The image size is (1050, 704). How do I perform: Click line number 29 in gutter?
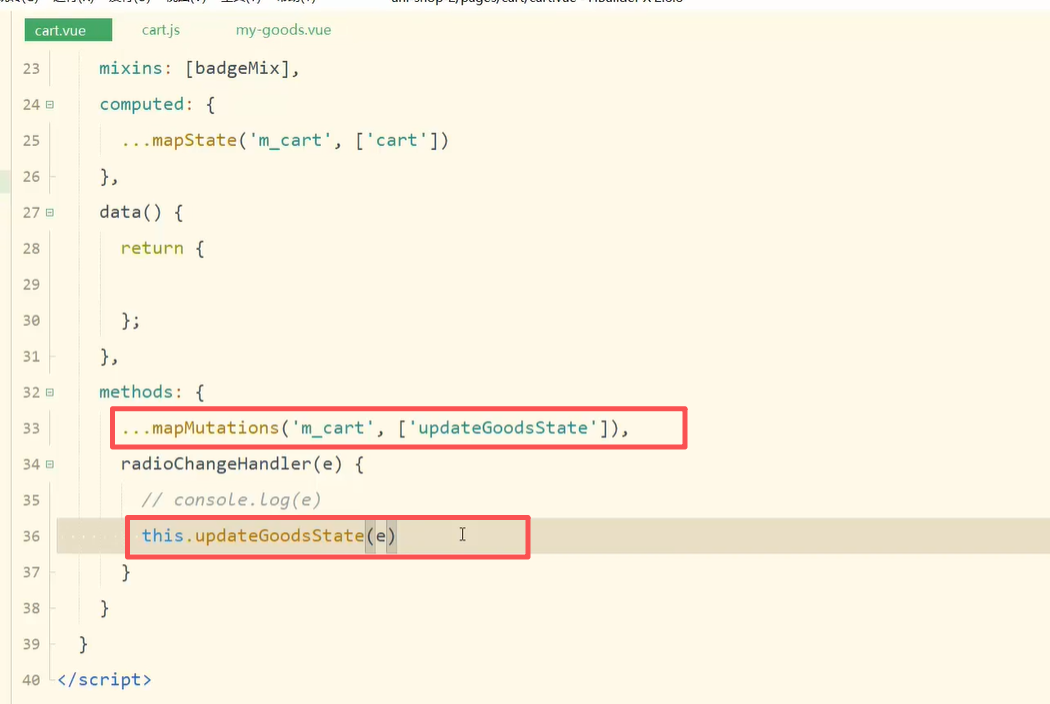coord(31,285)
